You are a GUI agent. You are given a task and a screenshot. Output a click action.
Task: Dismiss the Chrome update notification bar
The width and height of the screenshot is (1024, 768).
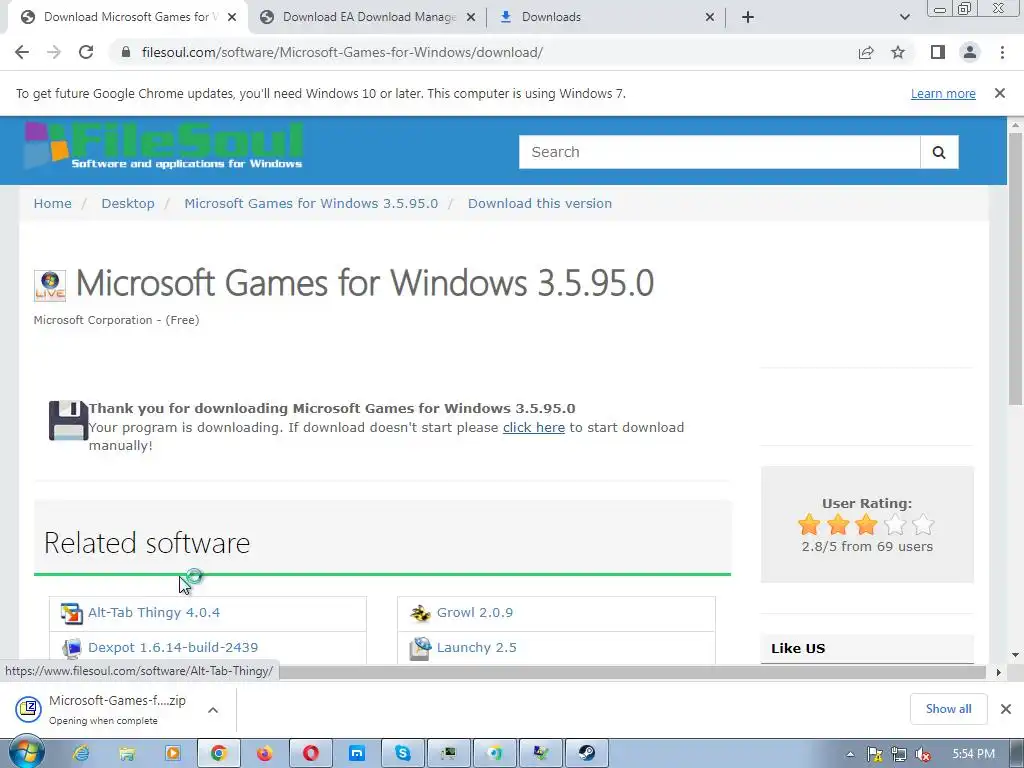tap(1000, 93)
